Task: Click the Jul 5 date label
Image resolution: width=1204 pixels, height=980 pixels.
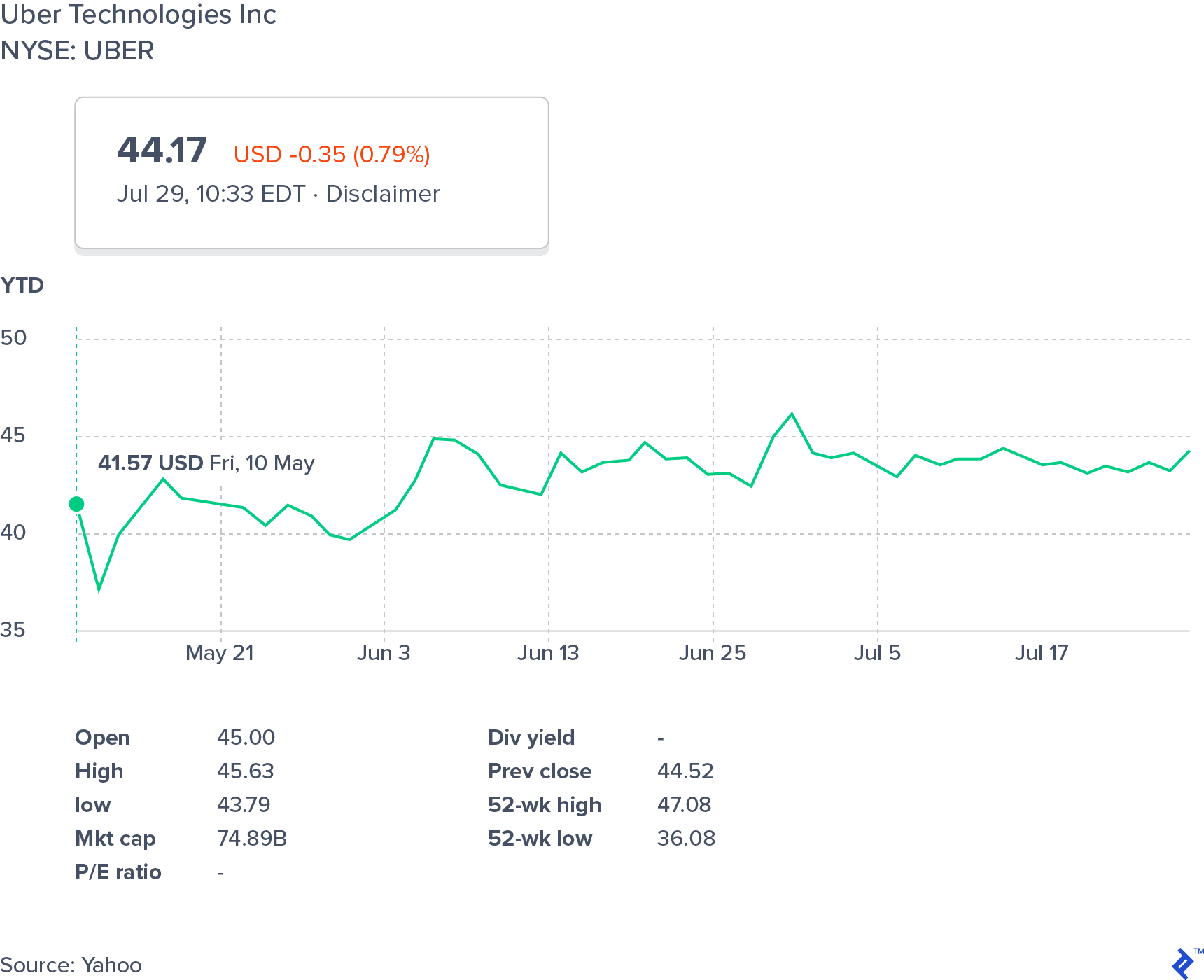Action: (x=877, y=653)
